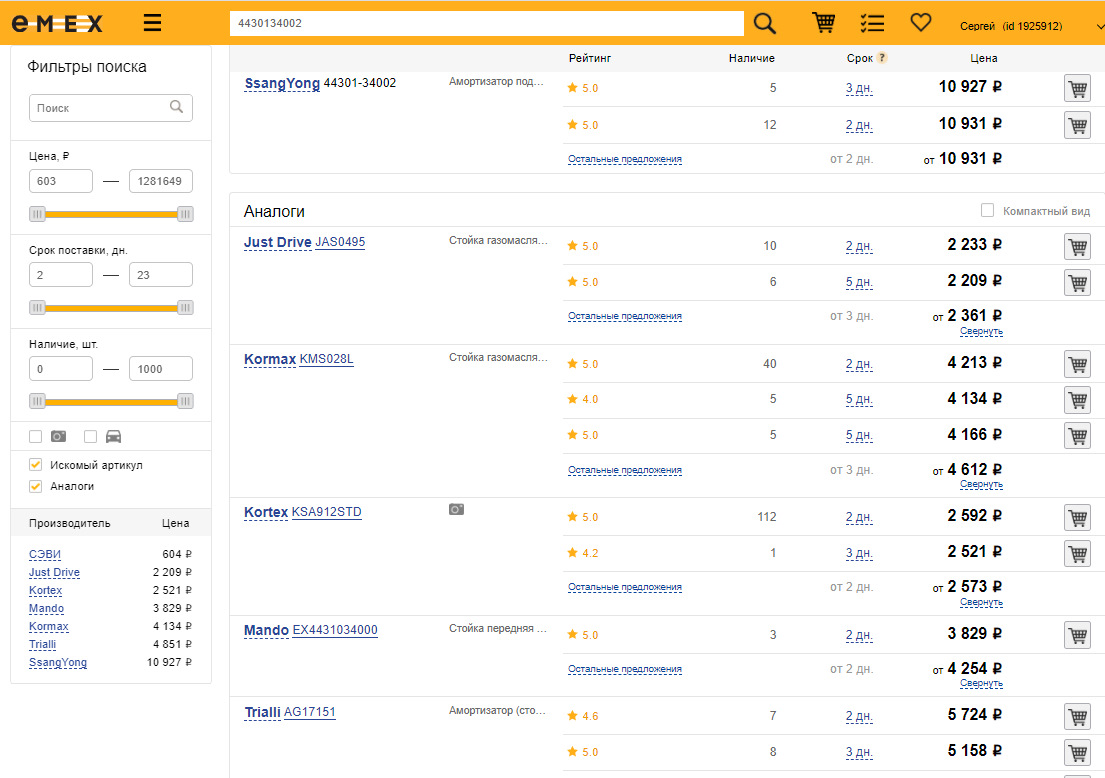Sort results by the Цена column header
This screenshot has width=1105, height=778.
click(983, 58)
